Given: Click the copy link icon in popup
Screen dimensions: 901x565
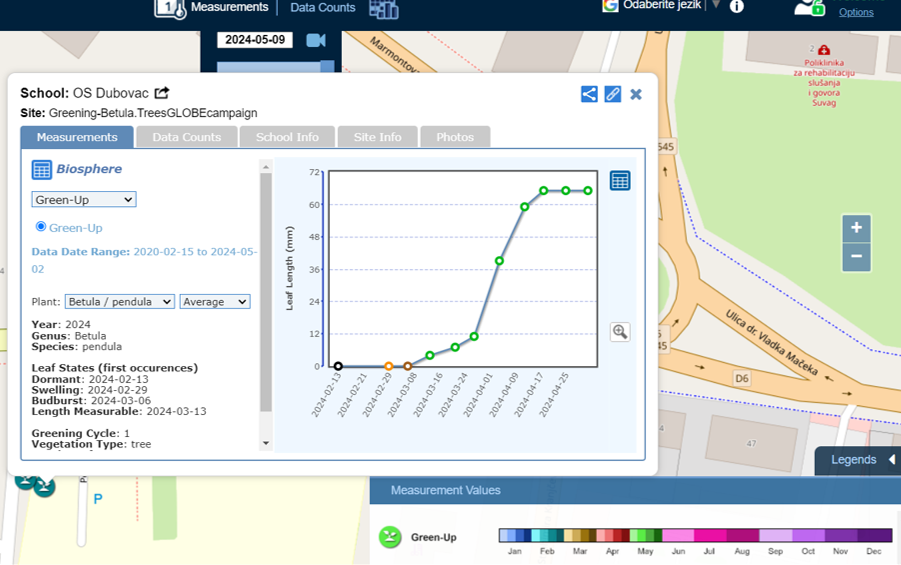Looking at the screenshot, I should pyautogui.click(x=613, y=94).
